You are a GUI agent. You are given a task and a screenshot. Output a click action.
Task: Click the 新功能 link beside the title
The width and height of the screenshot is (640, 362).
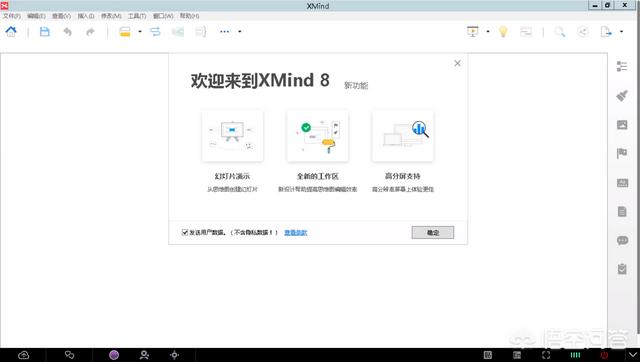pyautogui.click(x=356, y=85)
